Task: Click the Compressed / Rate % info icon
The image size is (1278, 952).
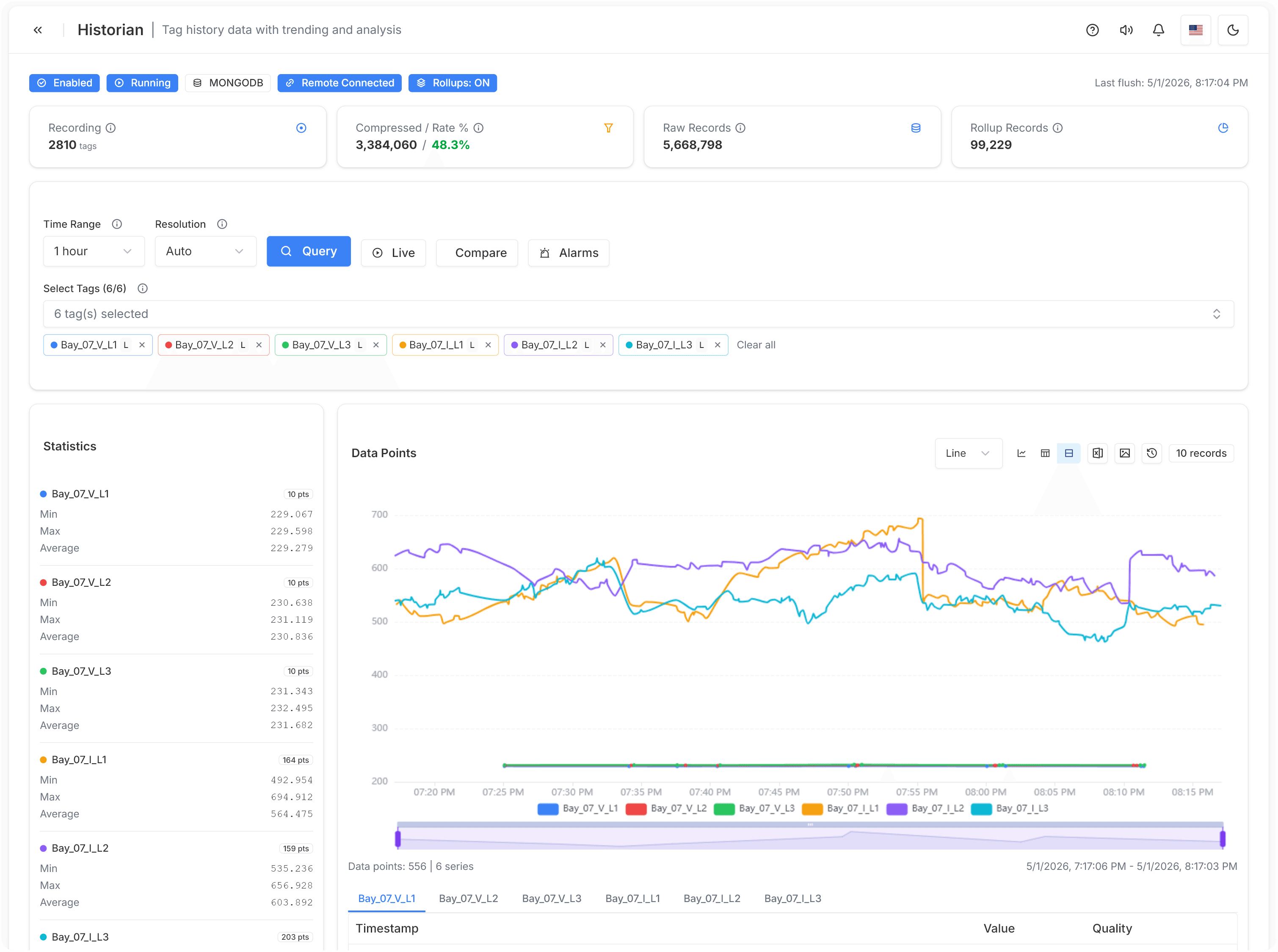Action: (x=478, y=128)
